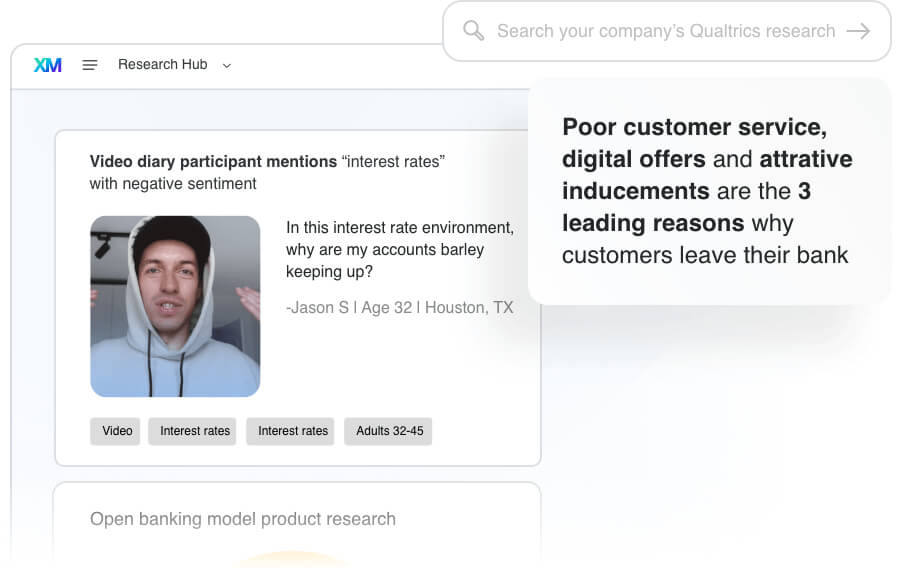The width and height of the screenshot is (912, 570).
Task: Focus the Qualtrics research search field
Action: click(x=666, y=31)
